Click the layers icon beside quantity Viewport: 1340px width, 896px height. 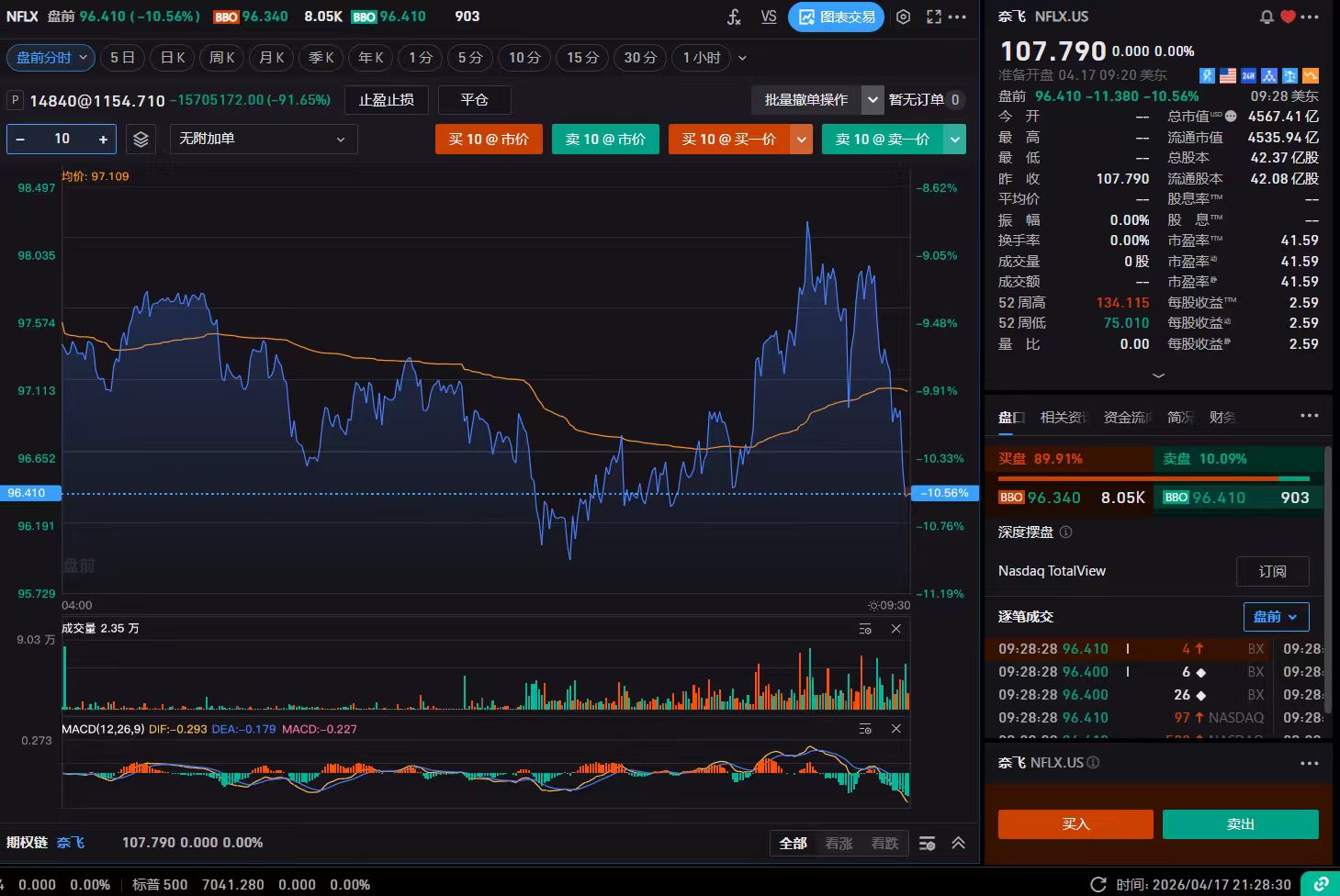pyautogui.click(x=141, y=139)
